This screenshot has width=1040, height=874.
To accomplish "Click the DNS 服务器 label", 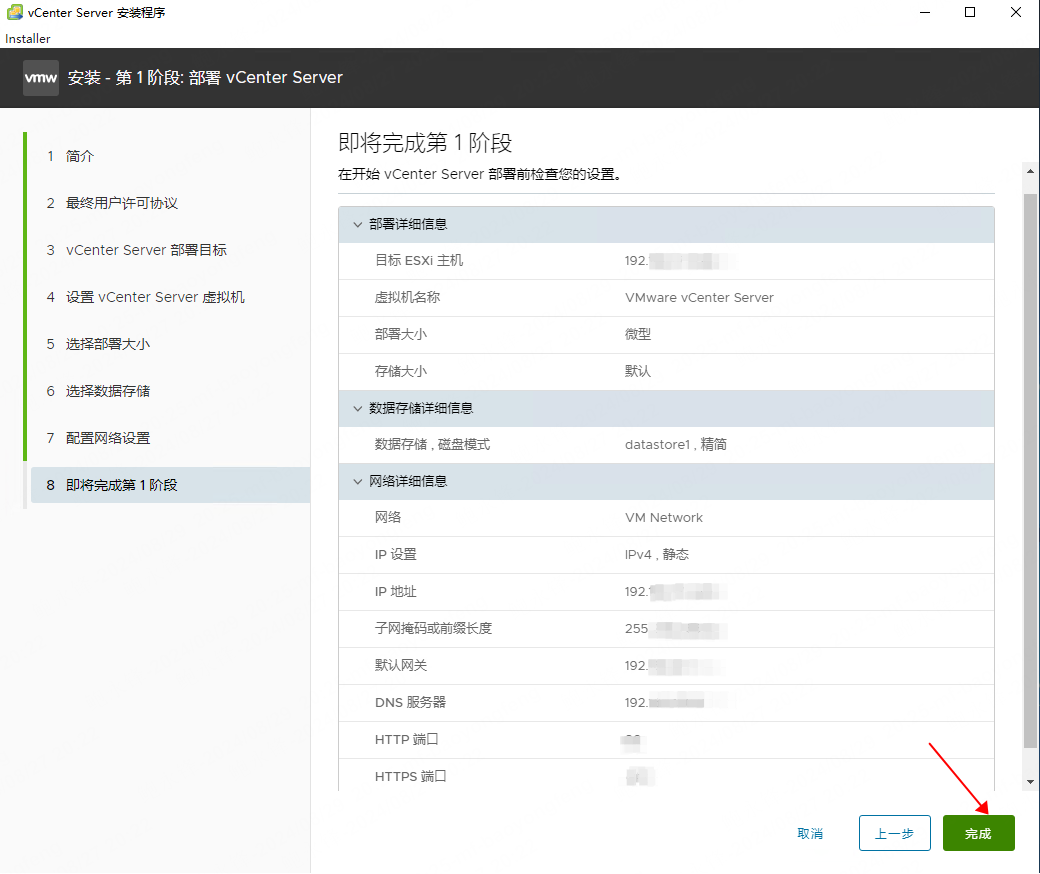I will click(x=410, y=702).
